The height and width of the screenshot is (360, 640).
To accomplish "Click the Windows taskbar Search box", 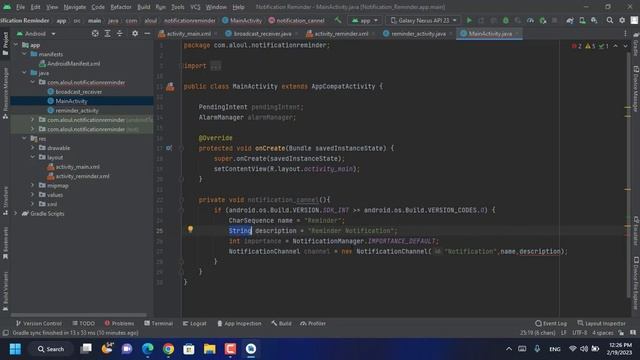I will click(51, 349).
